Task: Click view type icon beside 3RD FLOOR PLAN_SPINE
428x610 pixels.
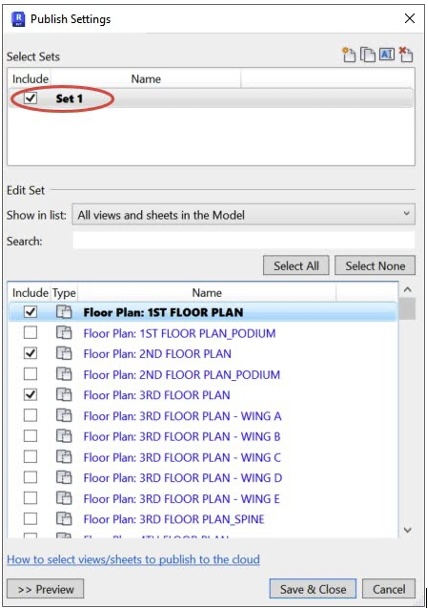Action: [x=64, y=519]
